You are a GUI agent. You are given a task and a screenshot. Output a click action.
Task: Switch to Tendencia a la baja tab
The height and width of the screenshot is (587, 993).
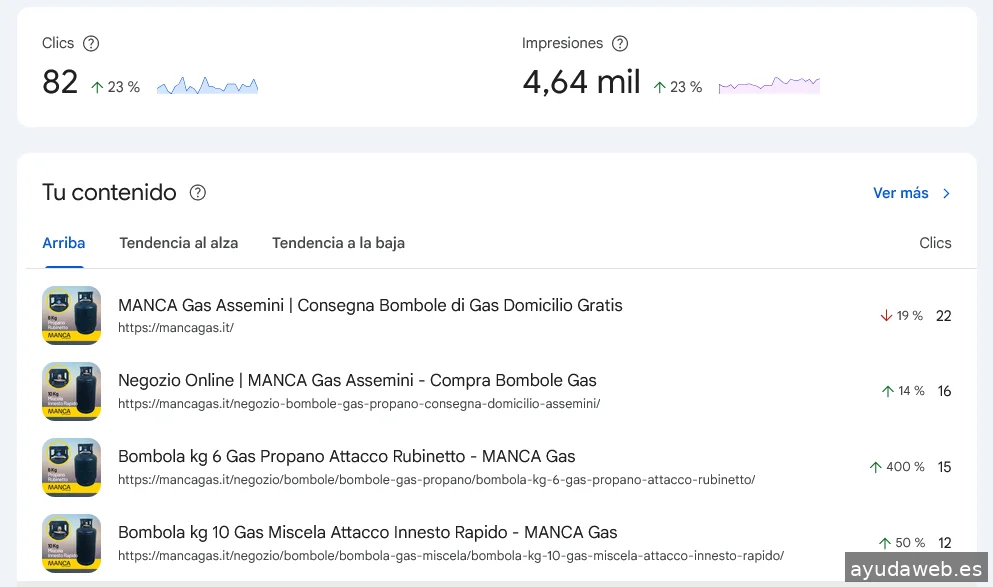tap(338, 243)
